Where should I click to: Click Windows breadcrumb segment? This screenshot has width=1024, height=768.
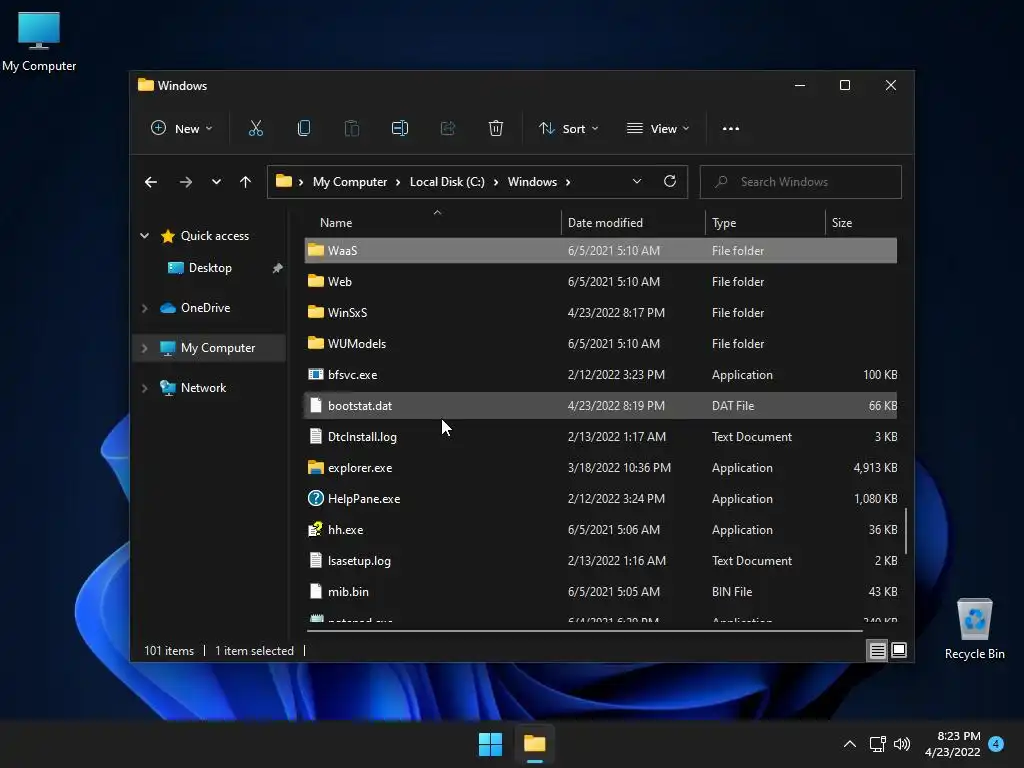pos(532,182)
